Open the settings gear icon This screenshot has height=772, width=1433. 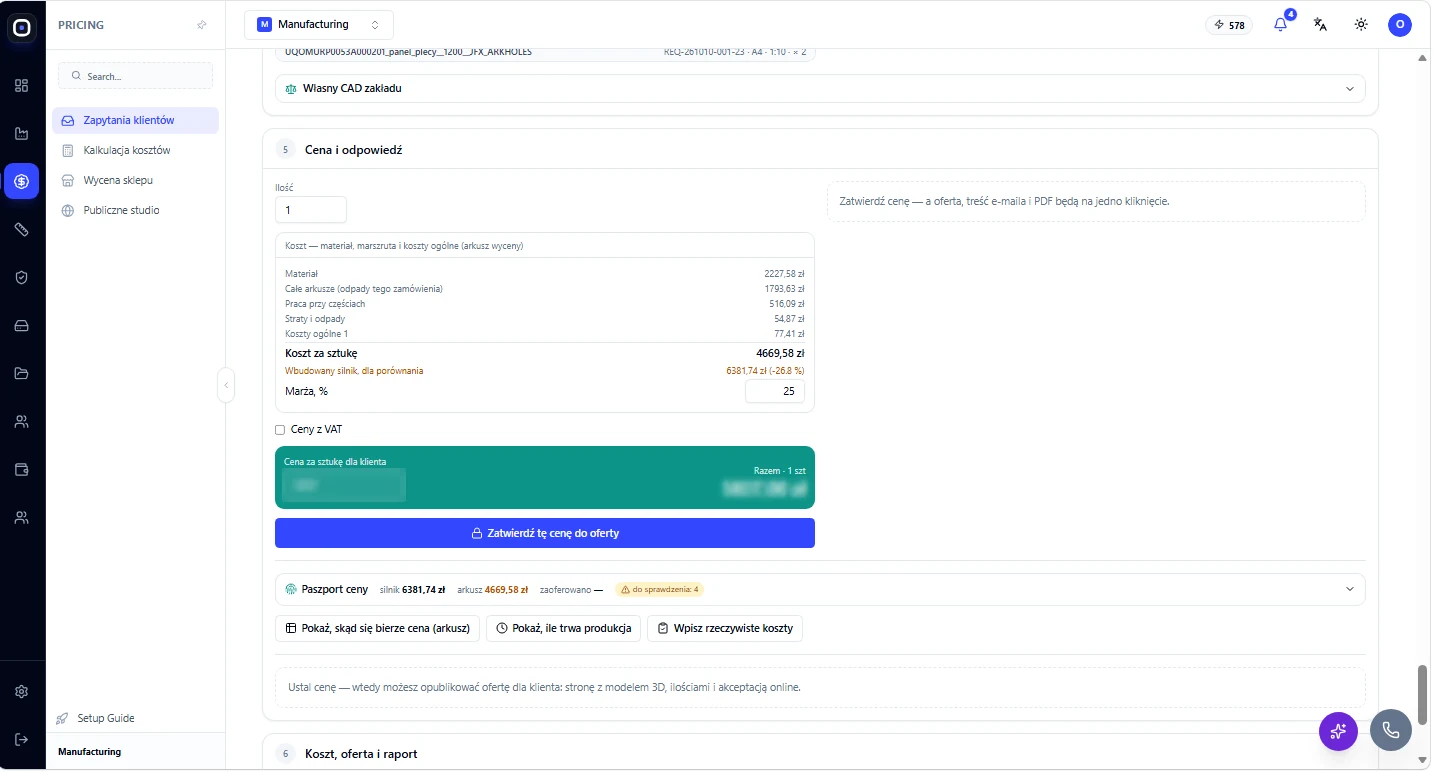click(x=22, y=691)
